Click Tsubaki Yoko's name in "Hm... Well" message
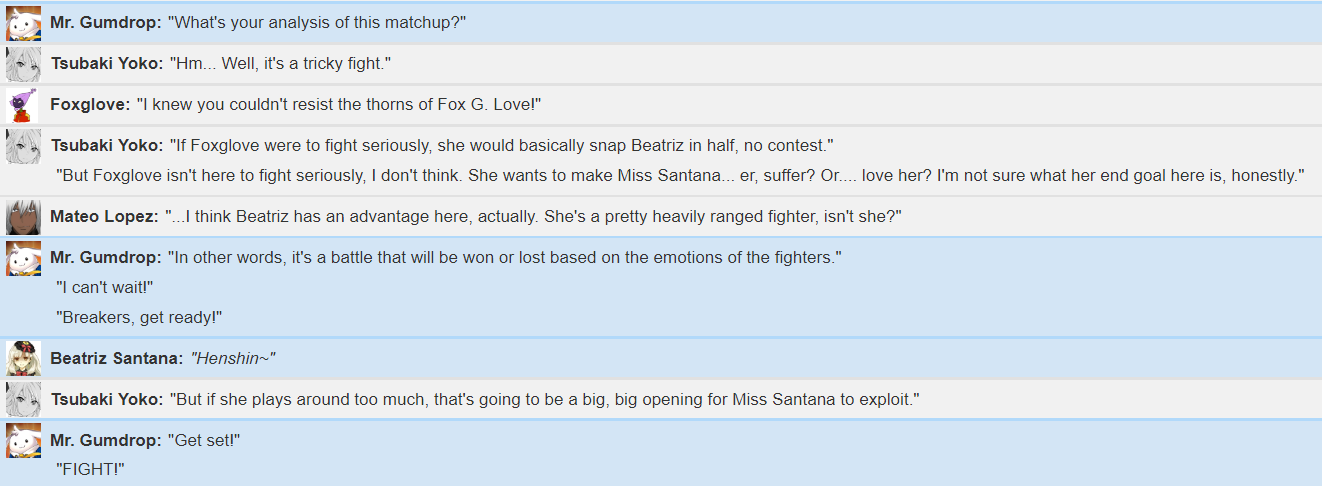This screenshot has height=486, width=1322. click(x=107, y=64)
